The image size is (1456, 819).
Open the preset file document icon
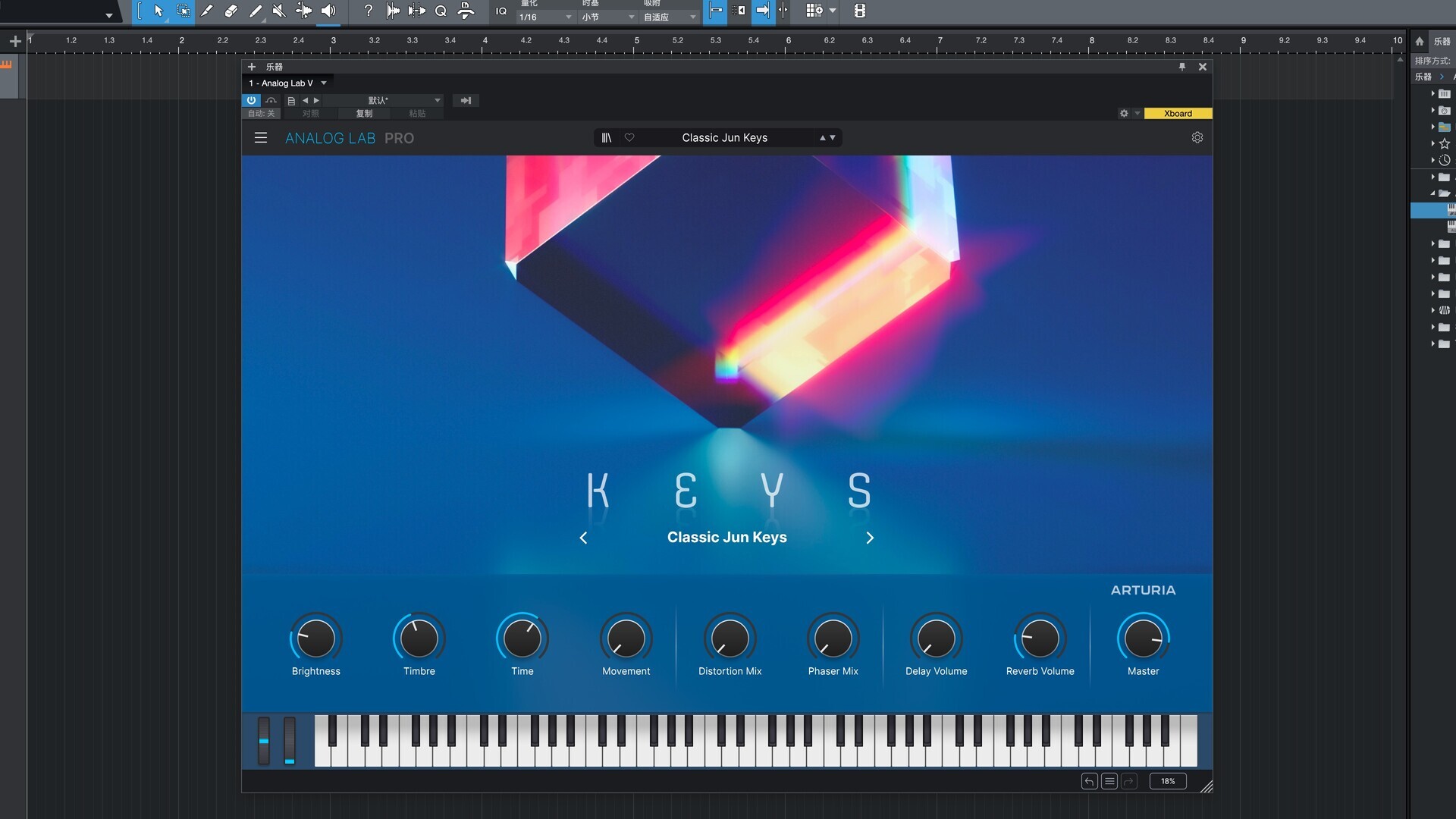tap(291, 100)
